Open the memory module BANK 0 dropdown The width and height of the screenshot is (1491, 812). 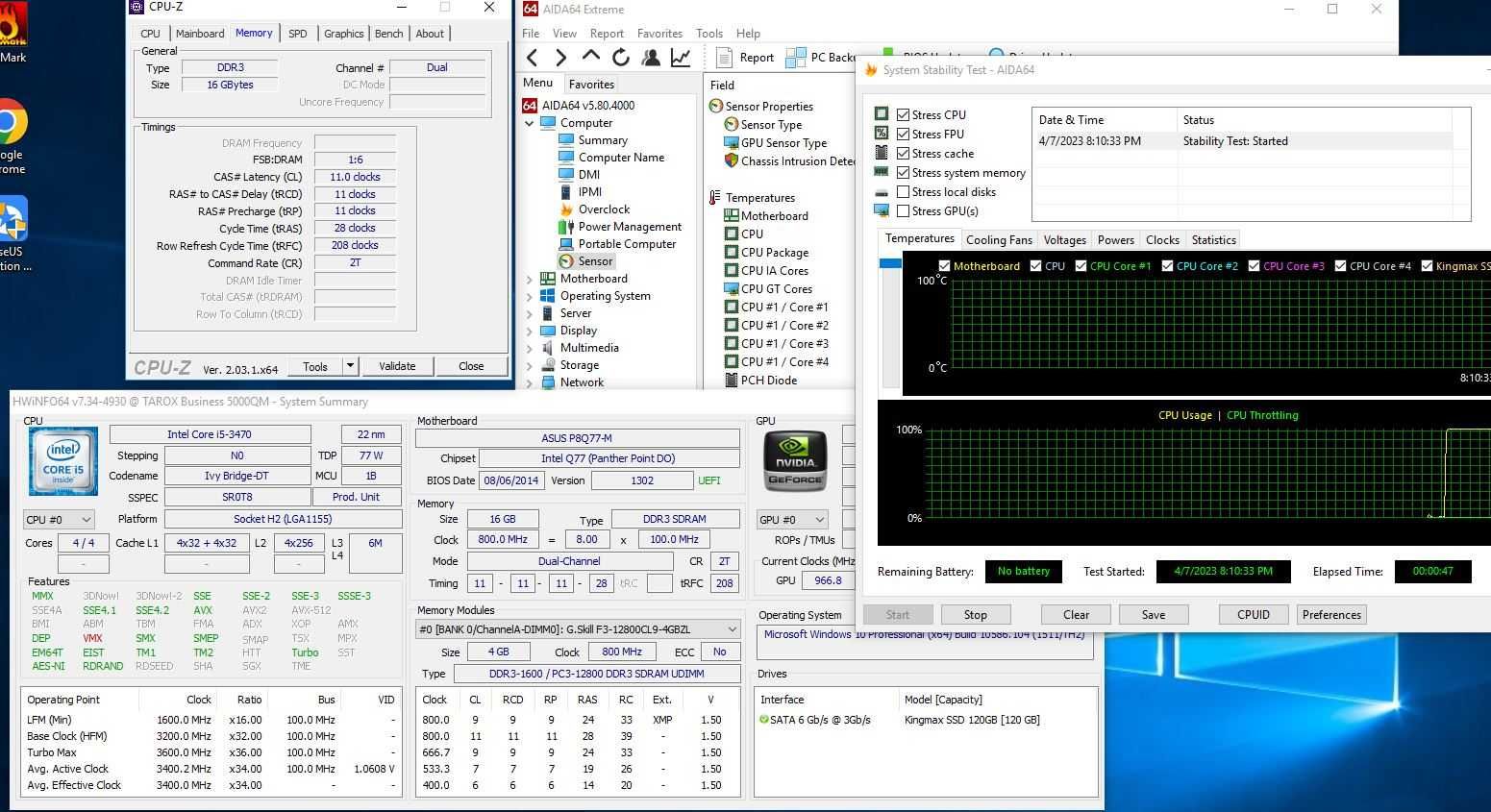tap(578, 628)
